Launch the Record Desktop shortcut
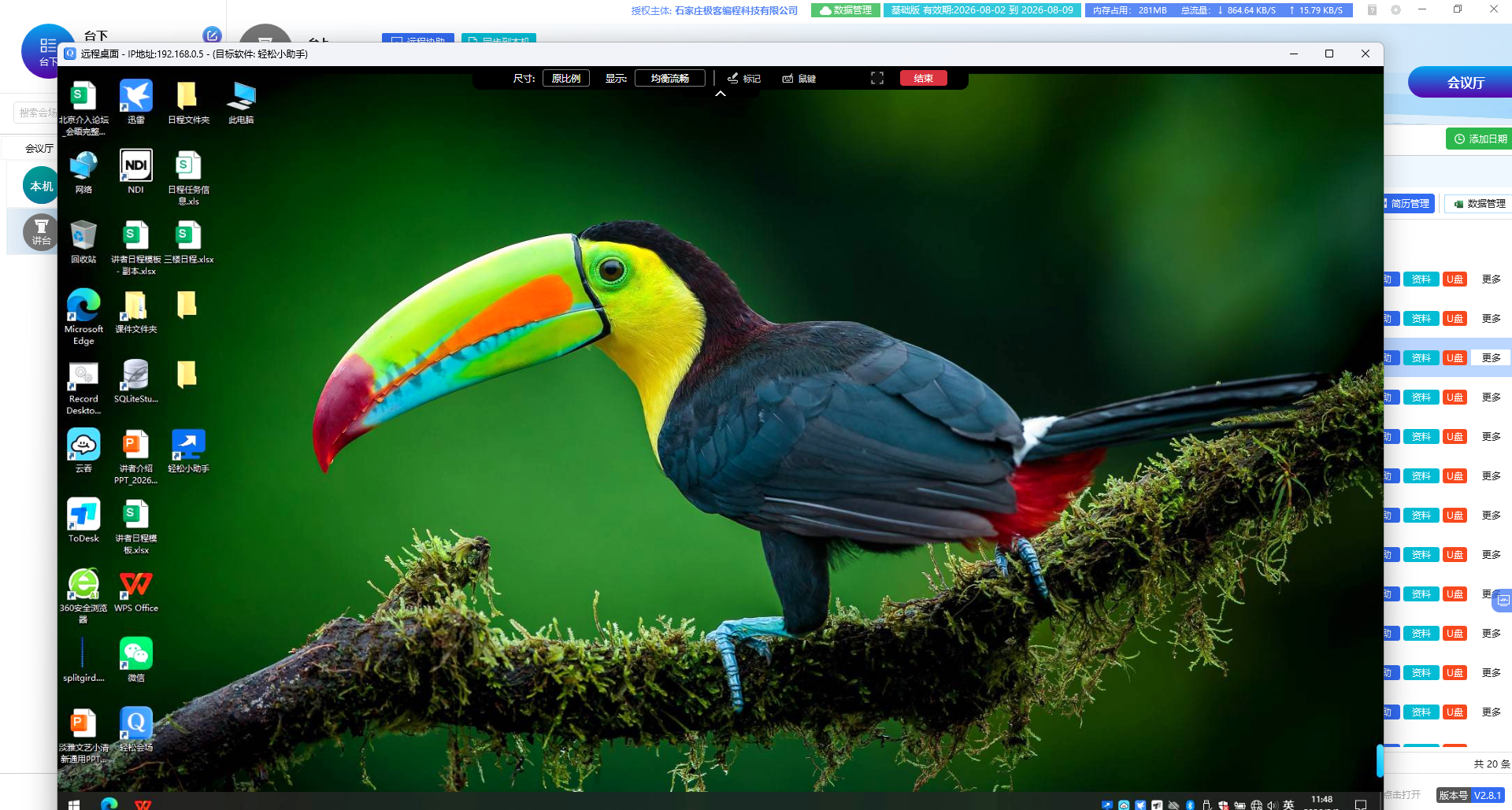Image resolution: width=1512 pixels, height=810 pixels. click(83, 387)
